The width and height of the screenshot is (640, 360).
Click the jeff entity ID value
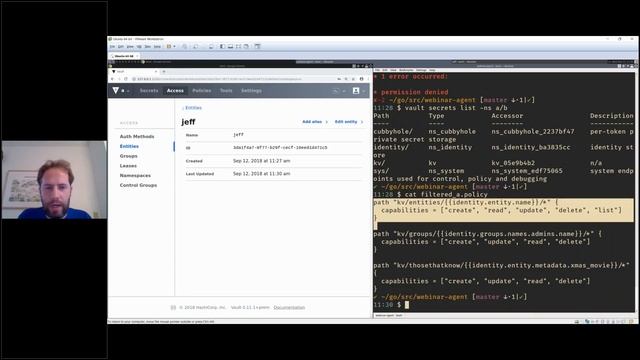click(280, 147)
